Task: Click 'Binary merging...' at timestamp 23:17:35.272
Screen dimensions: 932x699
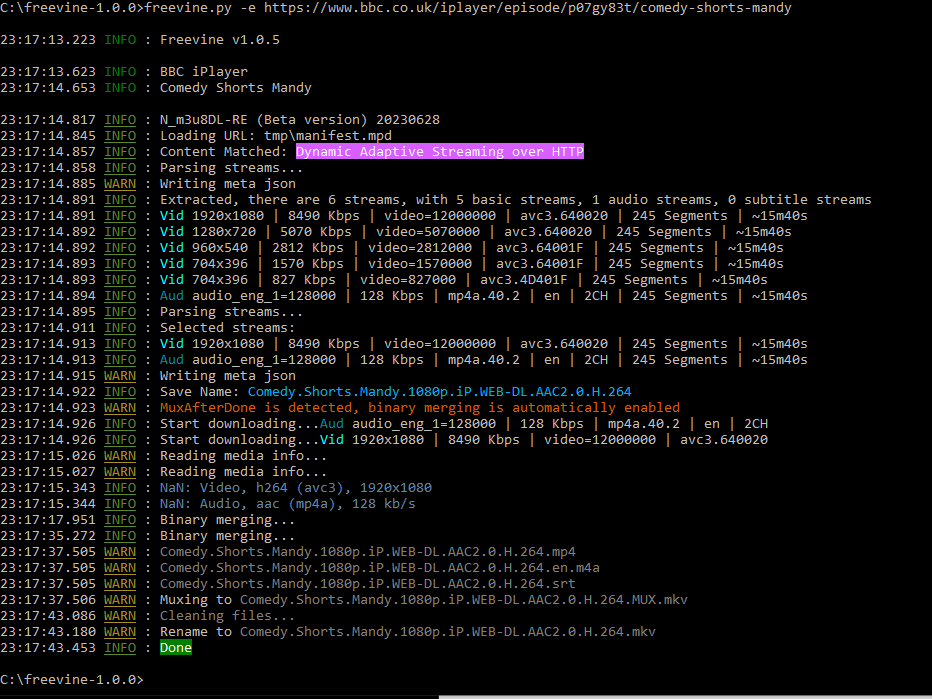Action: coord(227,537)
